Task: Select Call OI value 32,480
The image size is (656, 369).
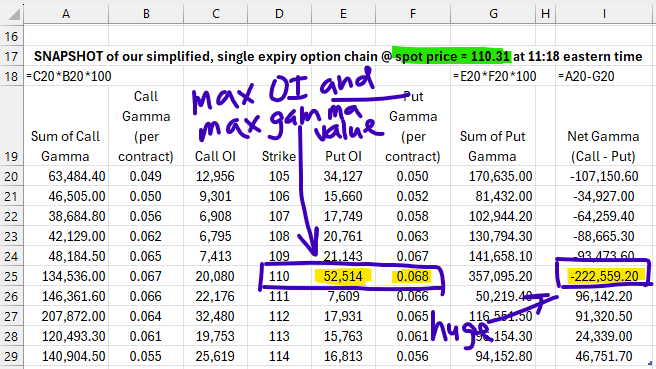Action: click(x=215, y=316)
